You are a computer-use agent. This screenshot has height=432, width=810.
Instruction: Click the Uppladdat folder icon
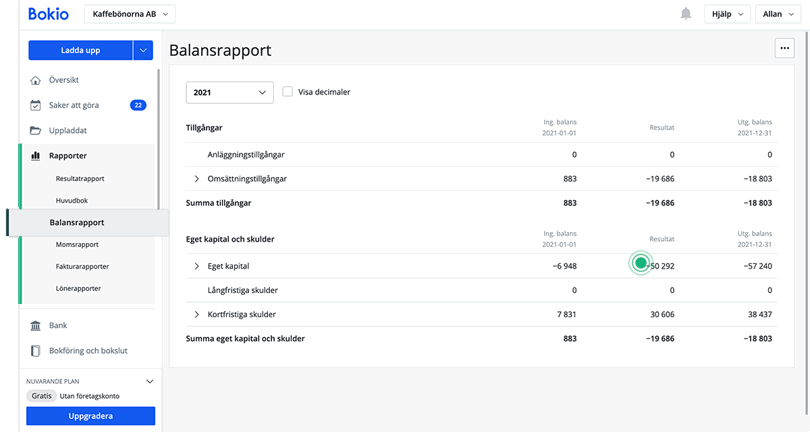(x=35, y=131)
